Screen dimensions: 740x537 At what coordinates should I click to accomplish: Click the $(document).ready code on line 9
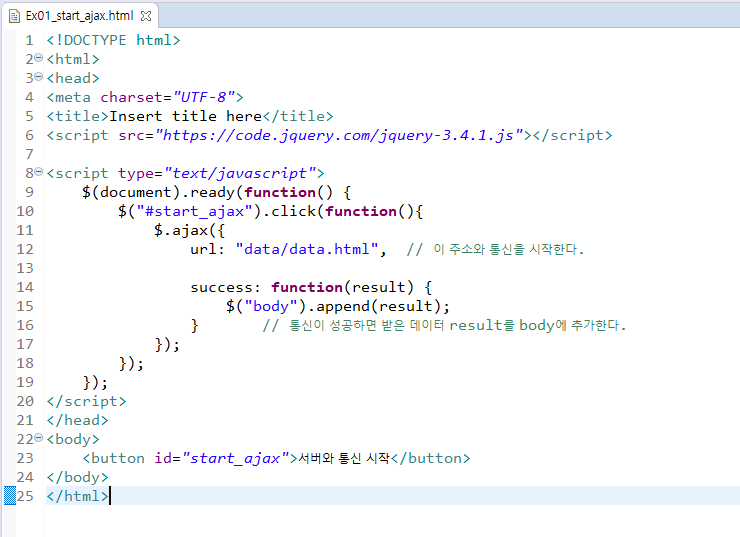click(216, 193)
